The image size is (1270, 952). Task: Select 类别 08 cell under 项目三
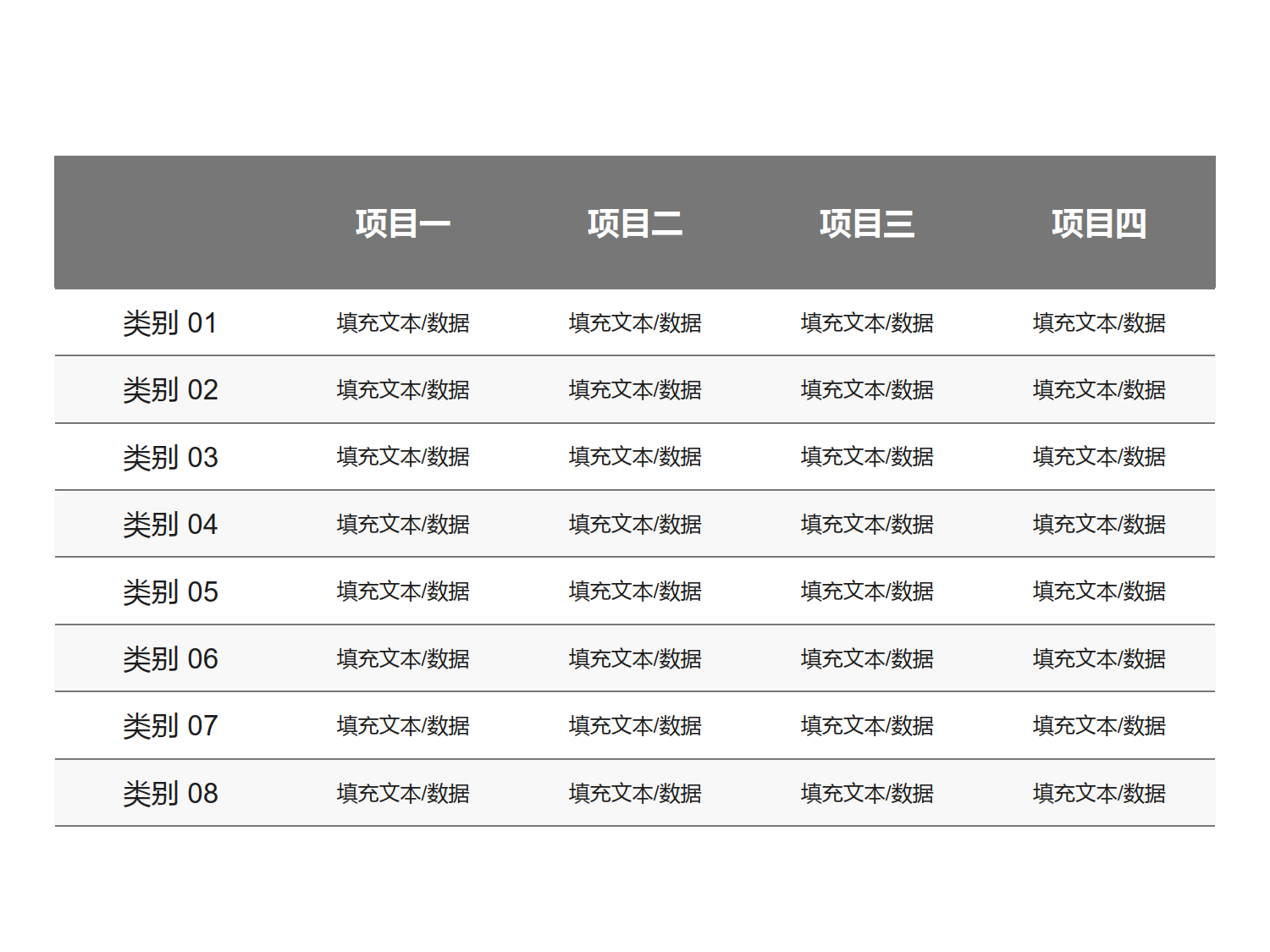tap(867, 793)
